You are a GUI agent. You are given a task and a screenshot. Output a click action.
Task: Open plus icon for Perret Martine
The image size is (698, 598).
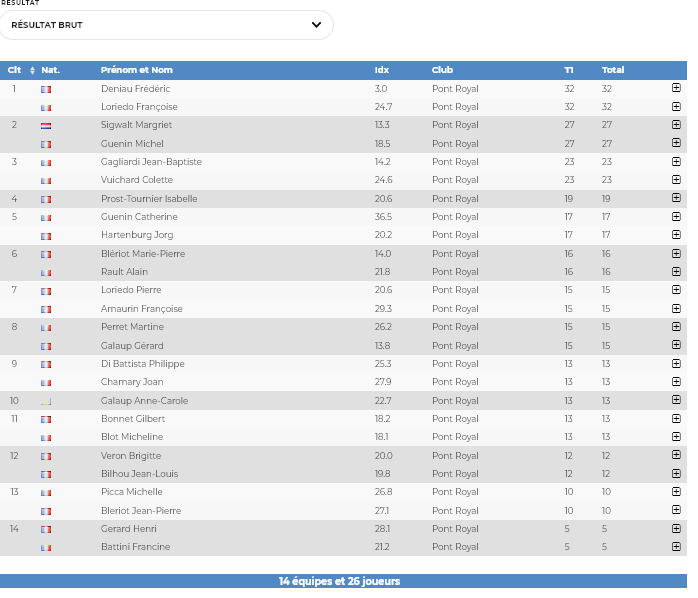[x=676, y=326]
